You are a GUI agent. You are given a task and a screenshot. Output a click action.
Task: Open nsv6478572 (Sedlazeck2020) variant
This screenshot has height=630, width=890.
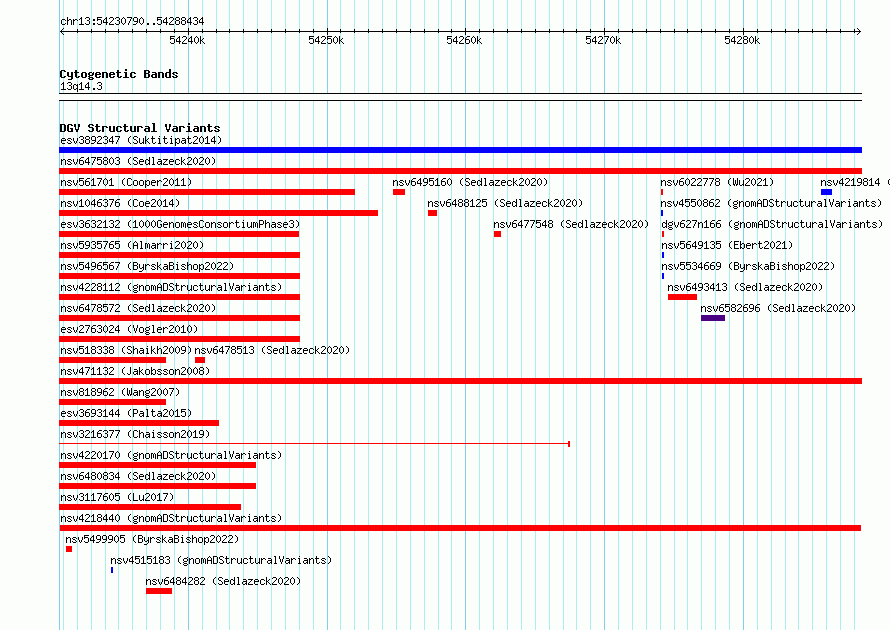click(138, 308)
